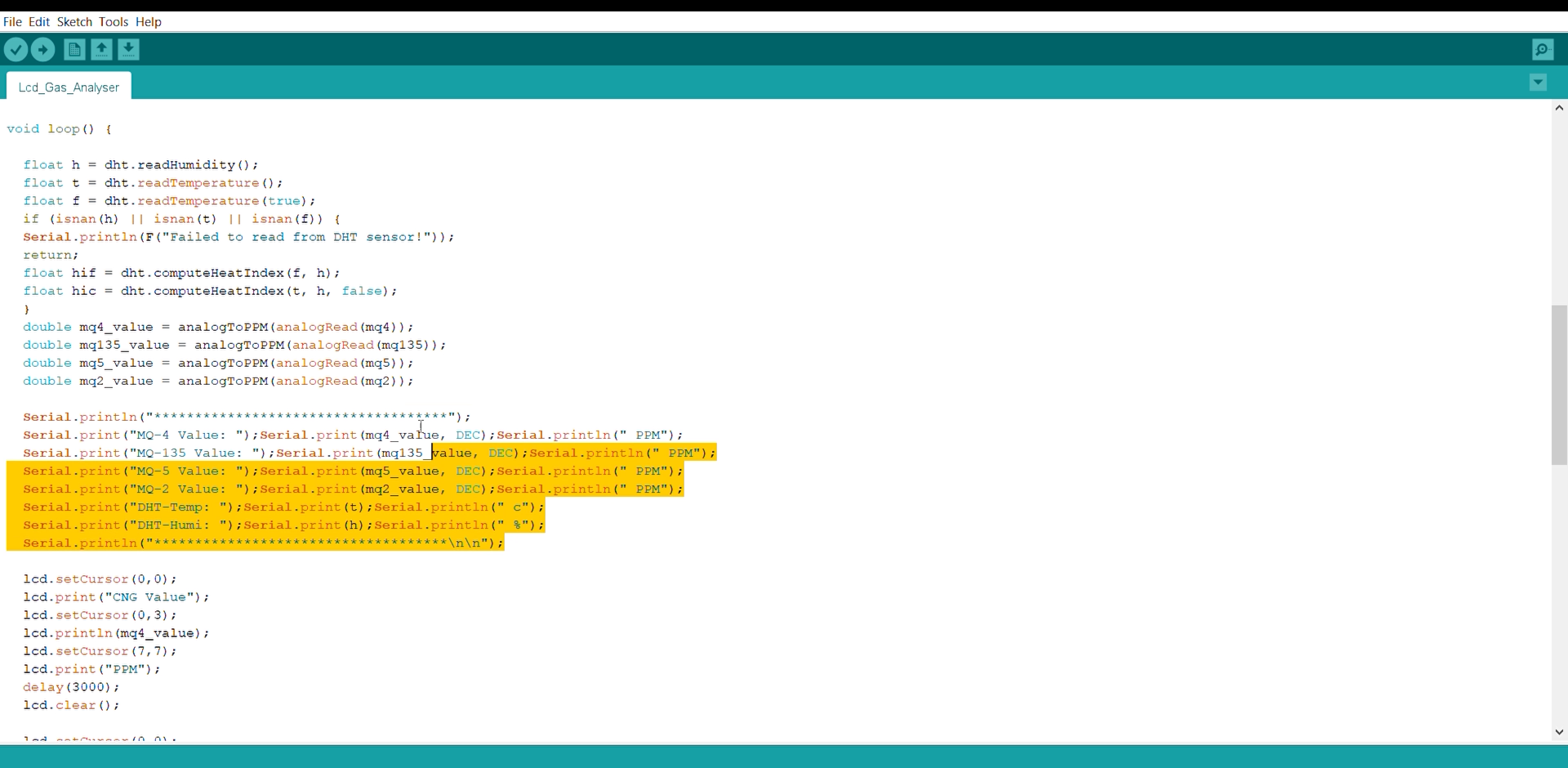This screenshot has width=1568, height=768.
Task: Click the first asterisk Serial.println line
Action: (x=247, y=417)
